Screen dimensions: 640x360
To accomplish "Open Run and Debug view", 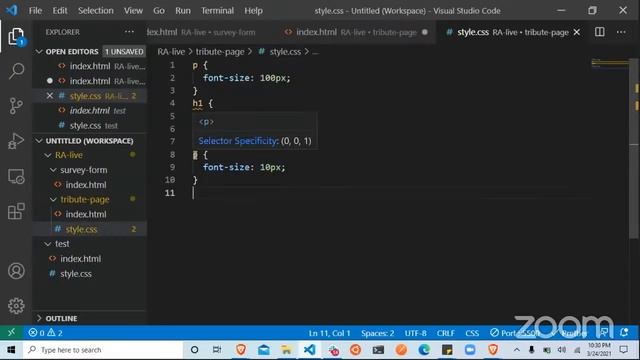I will point(16,141).
